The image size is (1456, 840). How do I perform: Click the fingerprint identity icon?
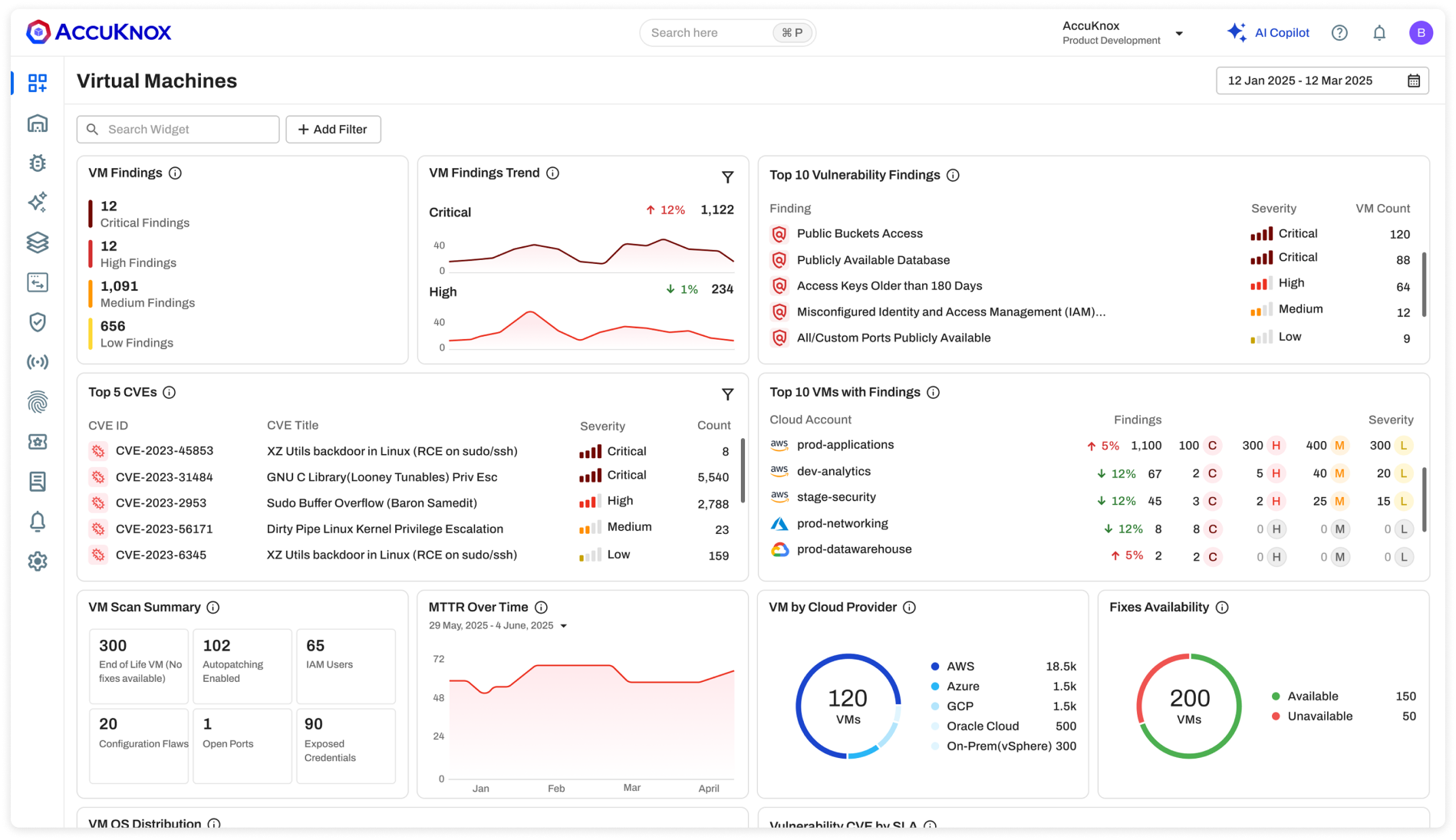37,401
